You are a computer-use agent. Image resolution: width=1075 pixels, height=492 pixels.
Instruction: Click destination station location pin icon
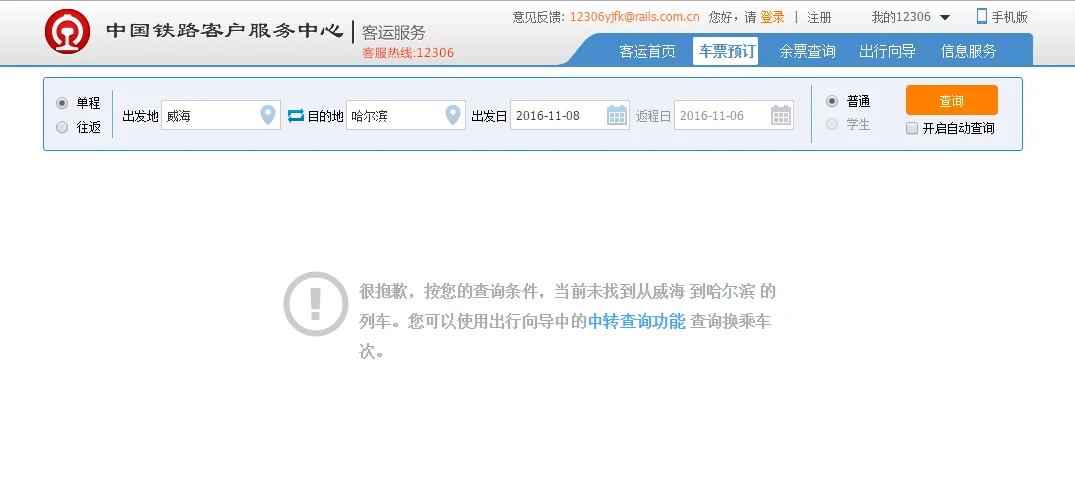[x=452, y=115]
